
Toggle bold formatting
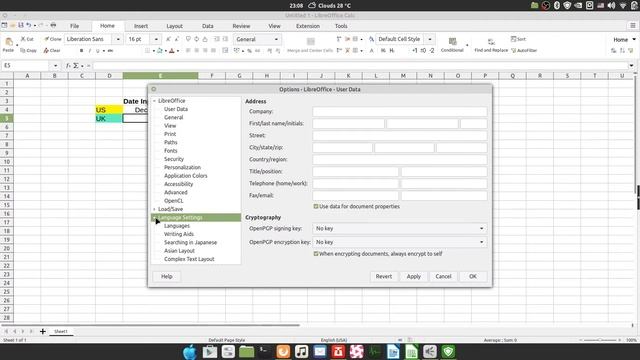click(x=81, y=51)
